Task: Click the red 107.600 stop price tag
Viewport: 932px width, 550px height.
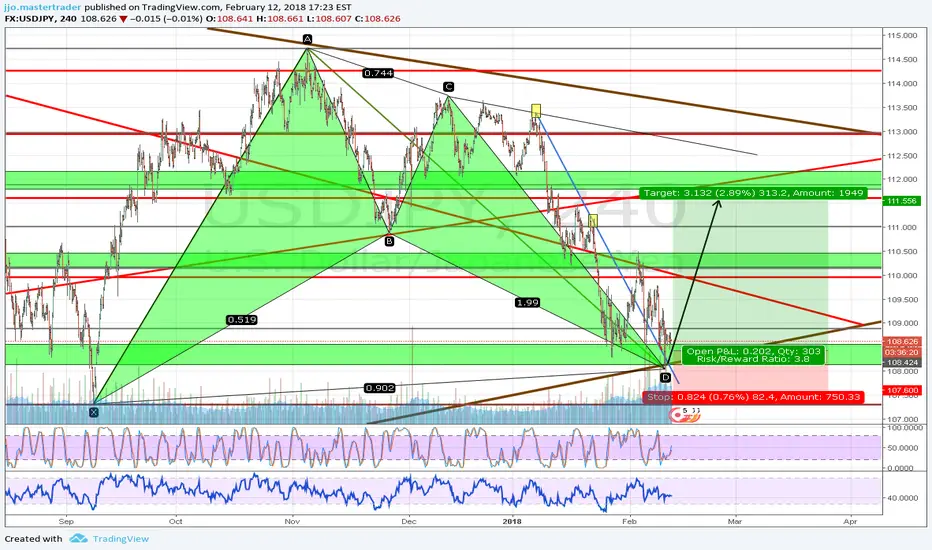Action: [902, 391]
